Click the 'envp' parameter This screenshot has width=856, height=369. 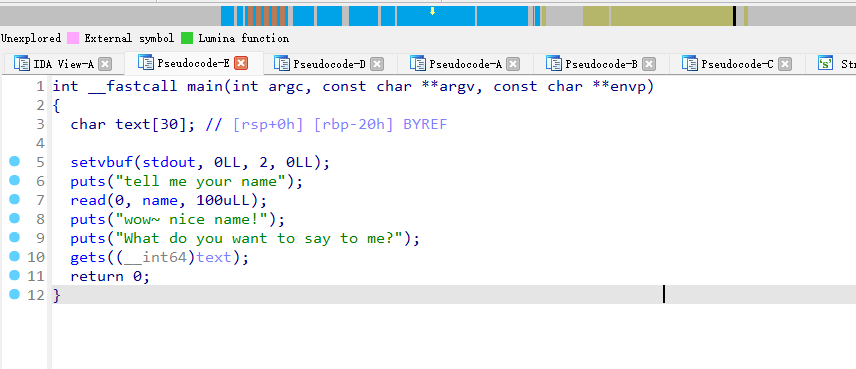pos(628,86)
